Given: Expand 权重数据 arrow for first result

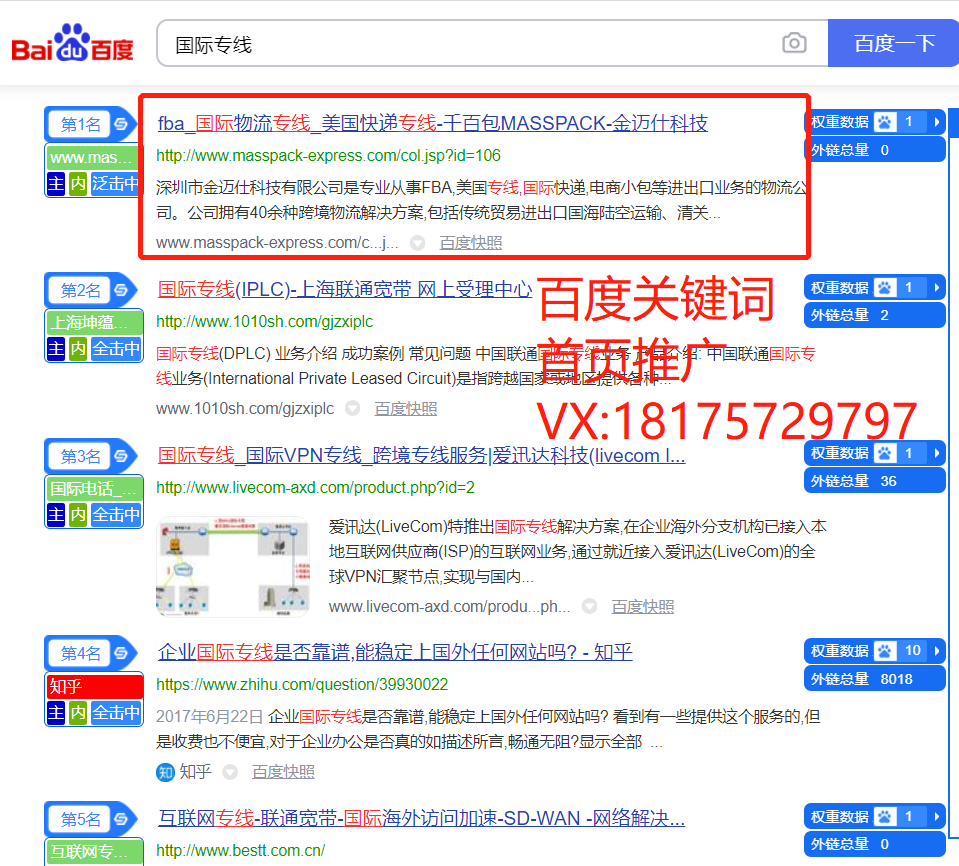Looking at the screenshot, I should pyautogui.click(x=936, y=122).
